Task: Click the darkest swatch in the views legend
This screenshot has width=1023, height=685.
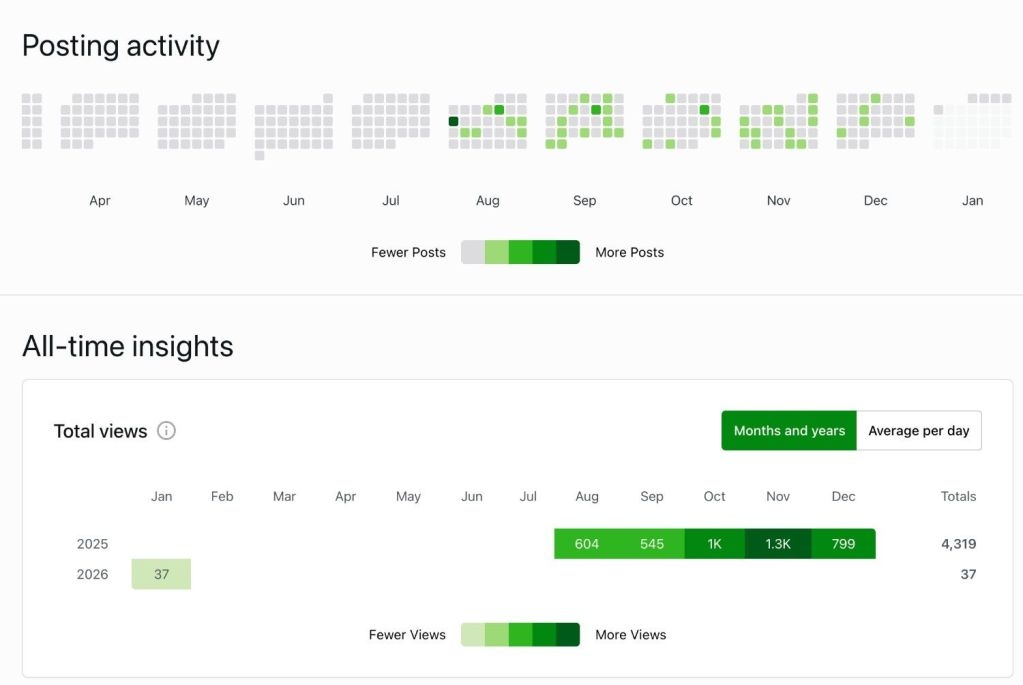Action: (568, 635)
